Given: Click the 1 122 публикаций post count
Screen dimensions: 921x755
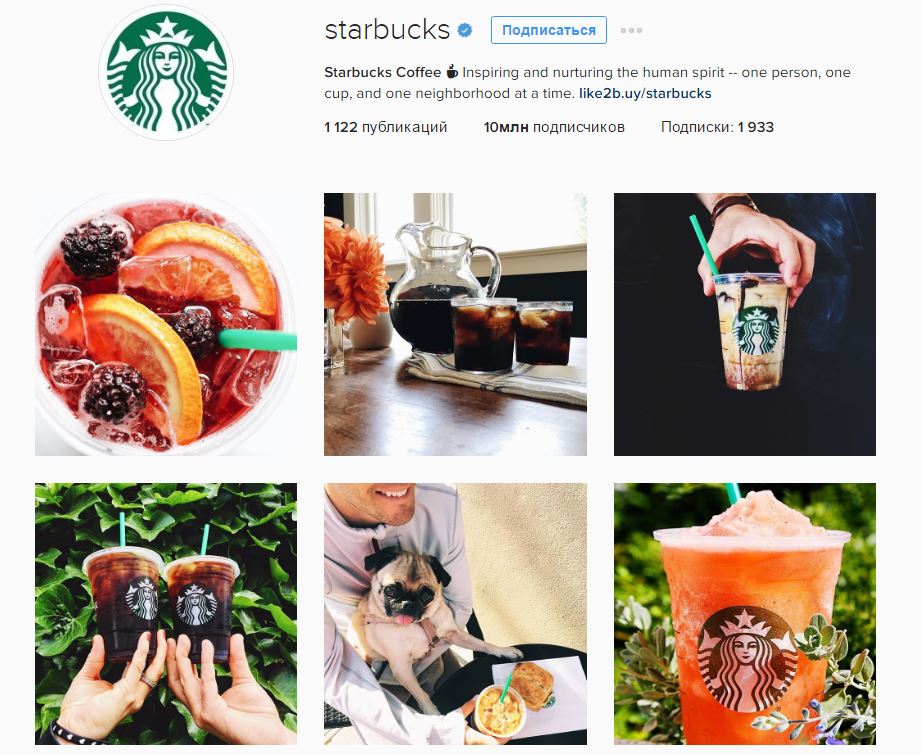Looking at the screenshot, I should 385,127.
